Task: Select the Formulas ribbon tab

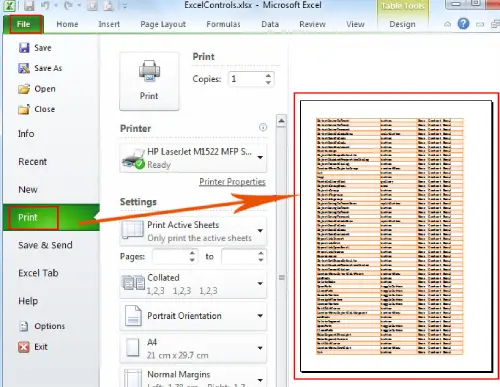Action: click(223, 24)
